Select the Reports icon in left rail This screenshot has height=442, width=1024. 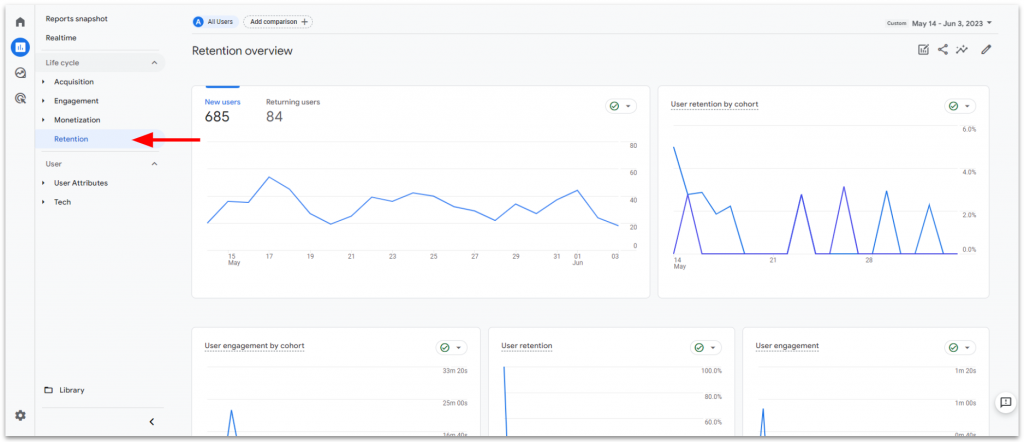(x=20, y=47)
